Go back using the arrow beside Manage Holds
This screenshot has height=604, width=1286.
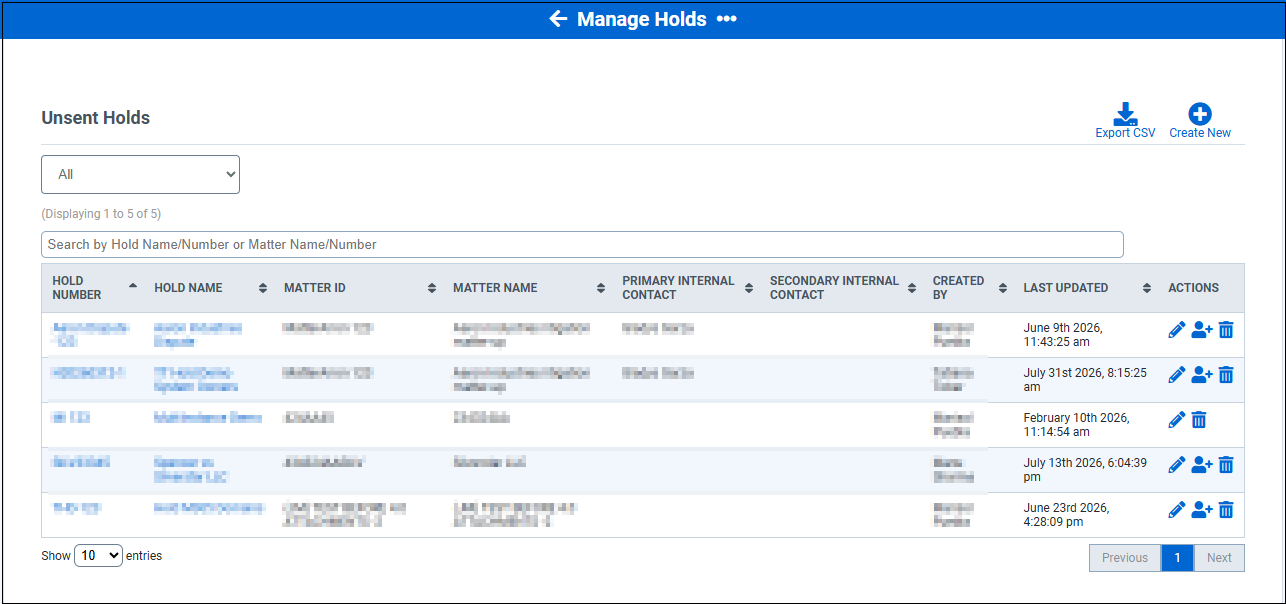click(558, 19)
